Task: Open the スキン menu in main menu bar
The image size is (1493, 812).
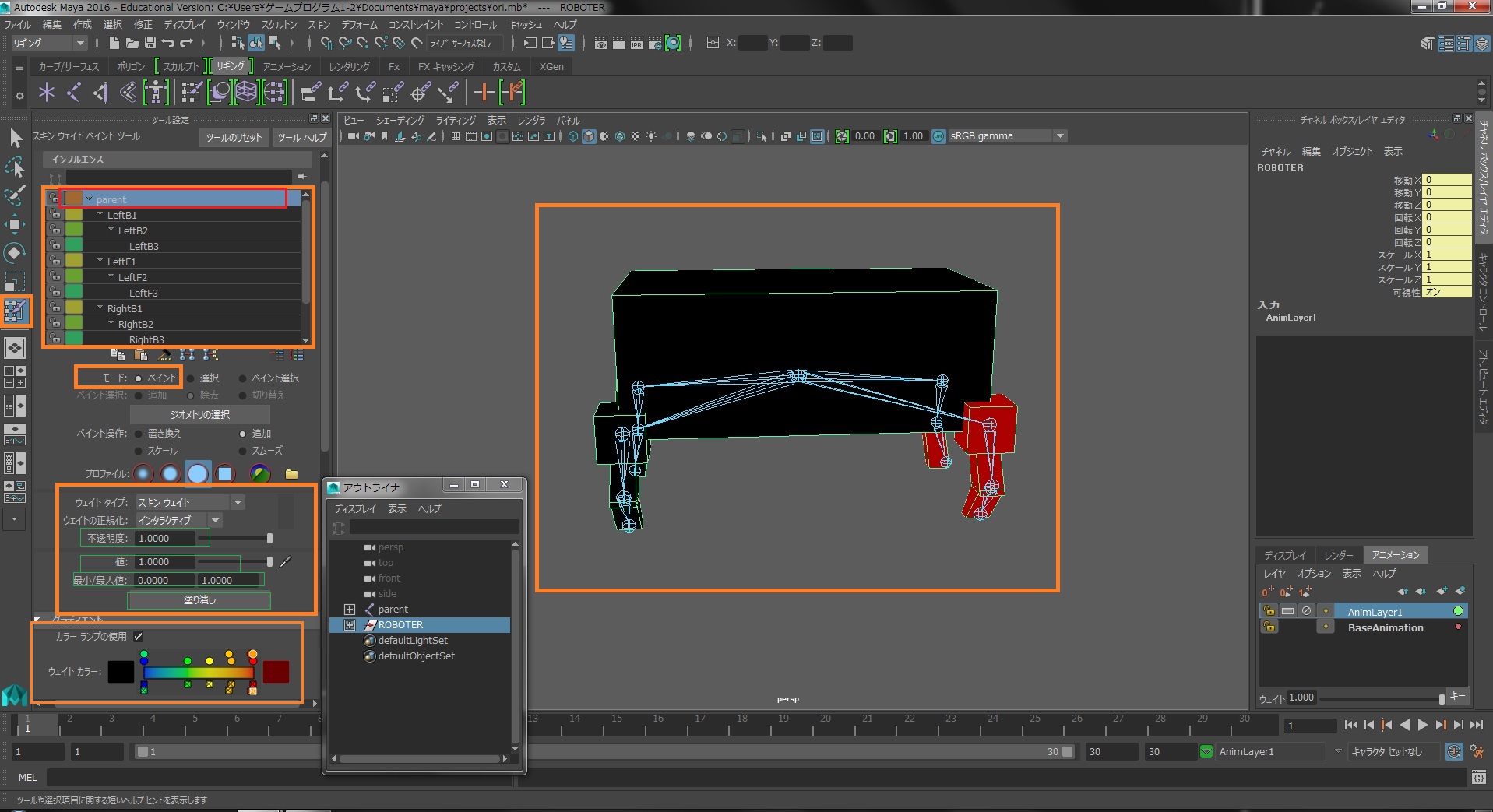Action: point(319,25)
